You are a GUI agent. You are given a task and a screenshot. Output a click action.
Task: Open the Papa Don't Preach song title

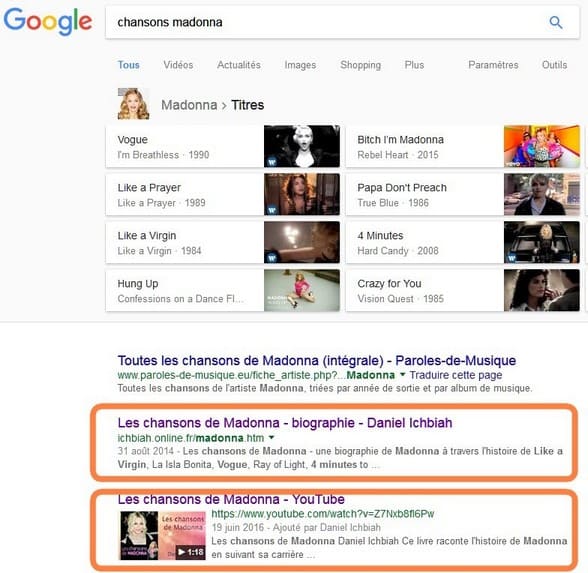click(402, 188)
